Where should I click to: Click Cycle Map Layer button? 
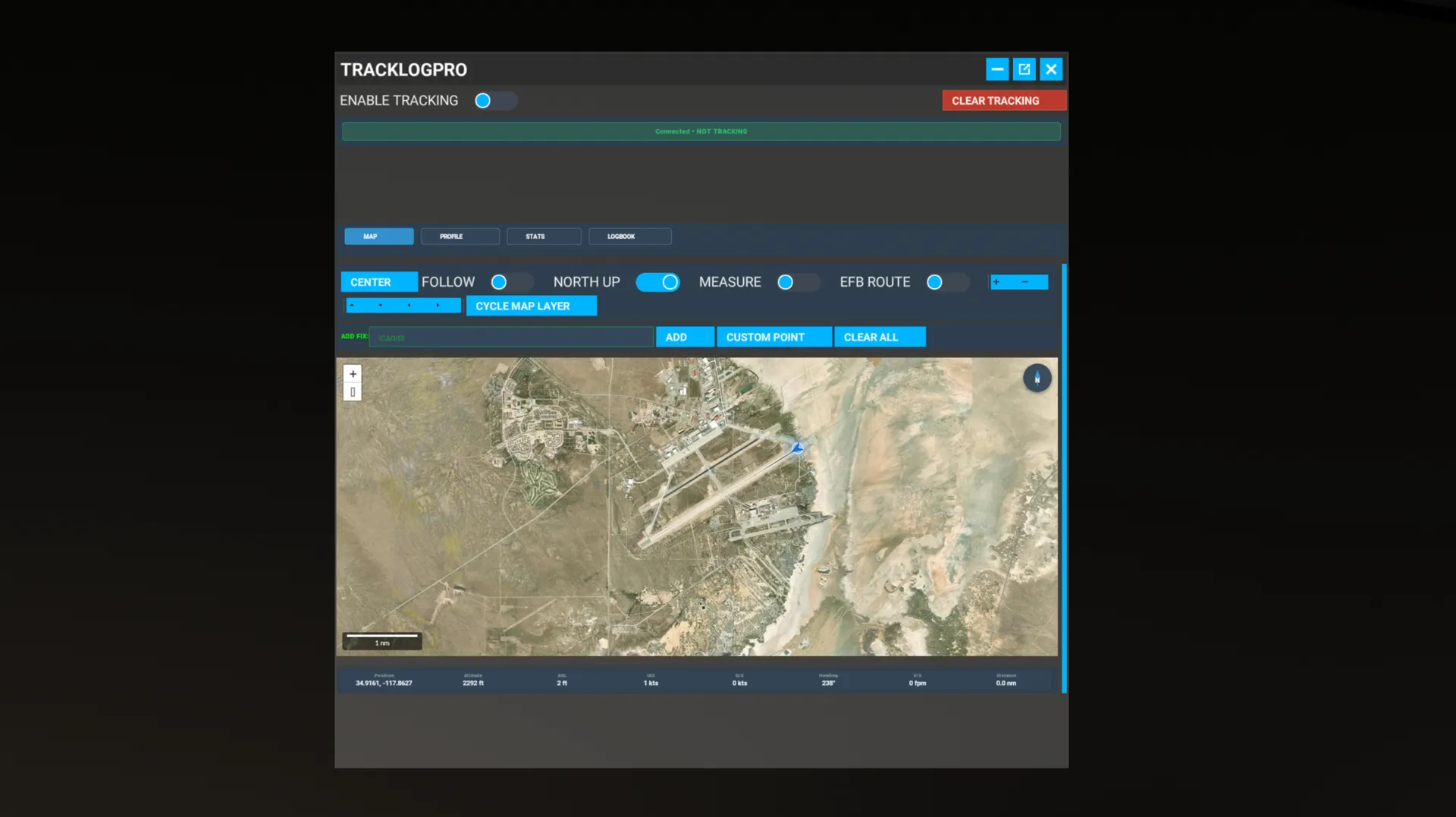click(531, 306)
